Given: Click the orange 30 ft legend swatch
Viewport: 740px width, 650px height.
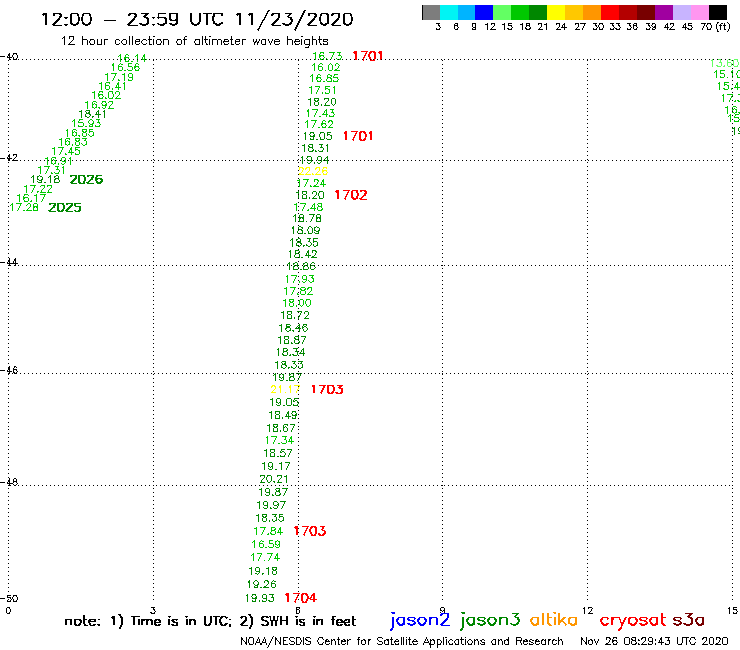Looking at the screenshot, I should [592, 12].
